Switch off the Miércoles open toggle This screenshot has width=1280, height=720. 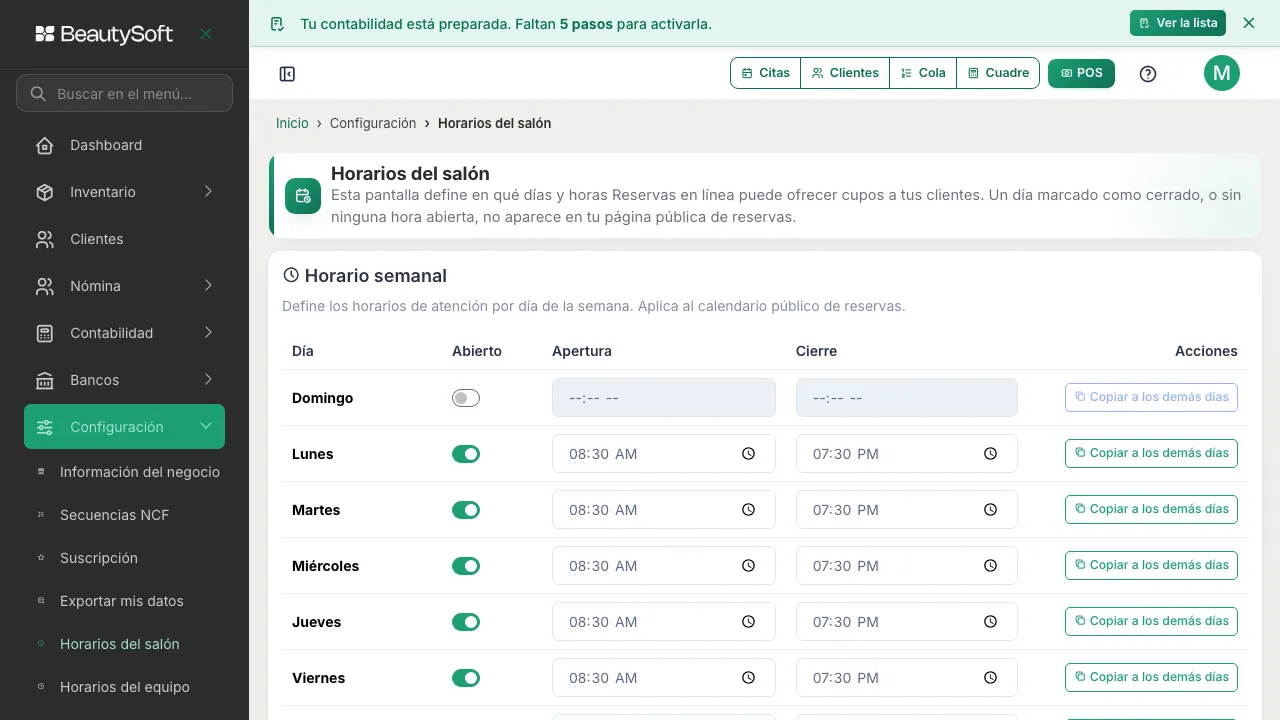(x=466, y=566)
